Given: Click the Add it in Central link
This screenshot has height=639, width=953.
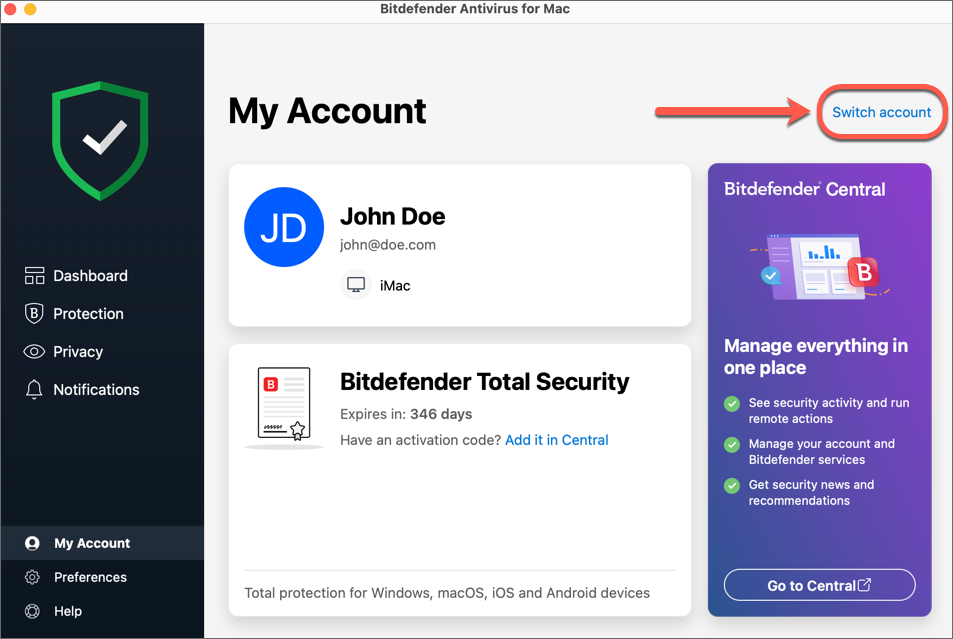Looking at the screenshot, I should [x=557, y=440].
